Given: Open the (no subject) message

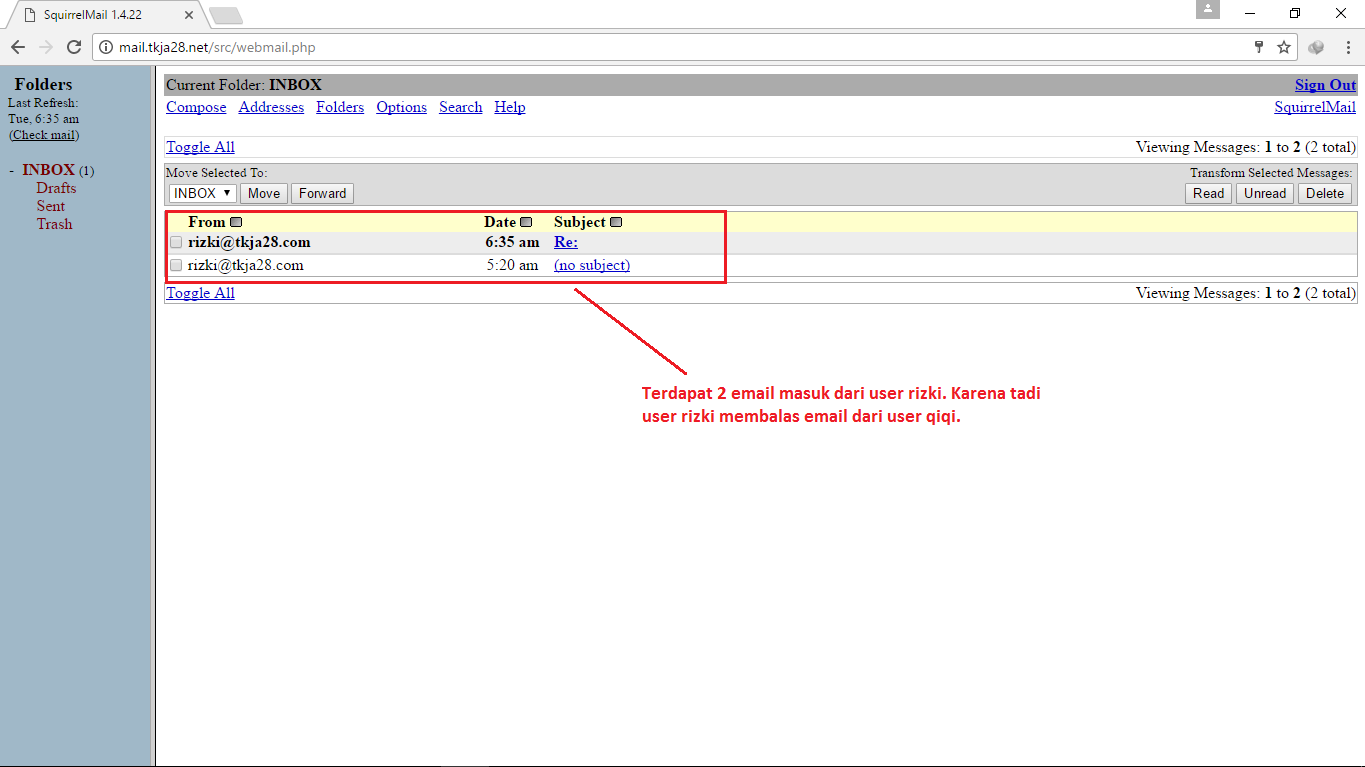Looking at the screenshot, I should pyautogui.click(x=592, y=265).
